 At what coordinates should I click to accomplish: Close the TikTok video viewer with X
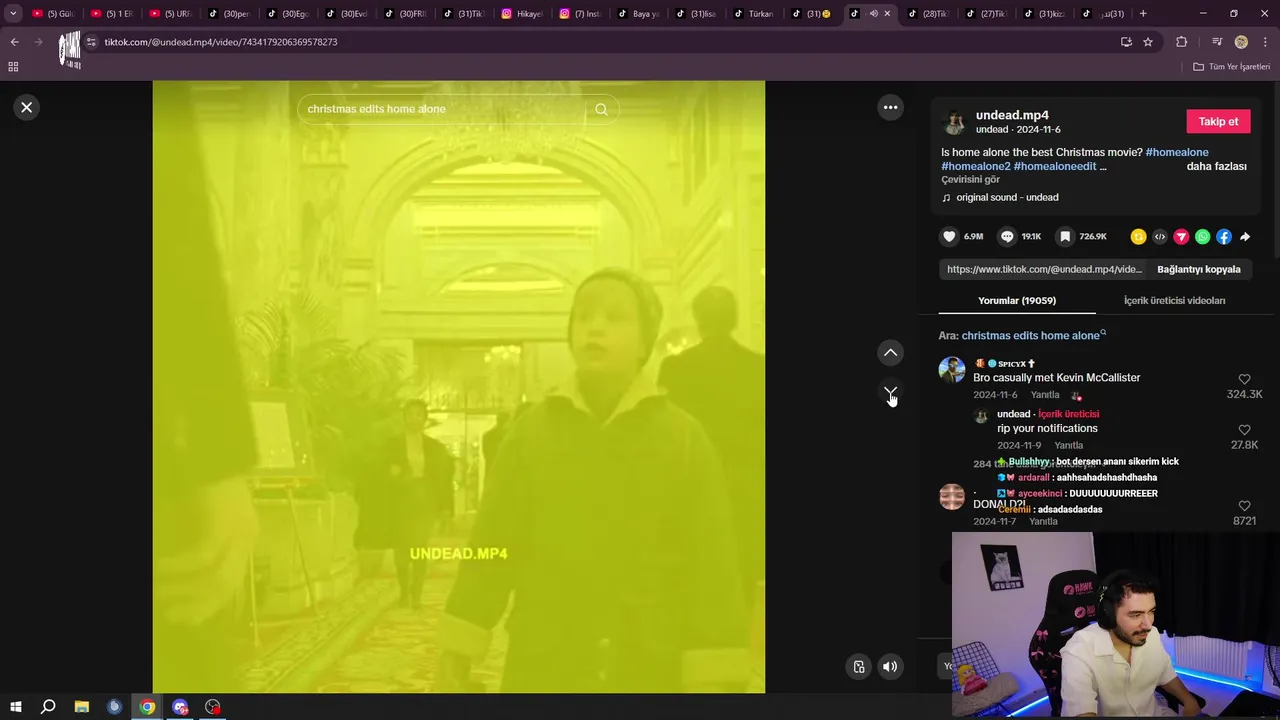coord(27,107)
